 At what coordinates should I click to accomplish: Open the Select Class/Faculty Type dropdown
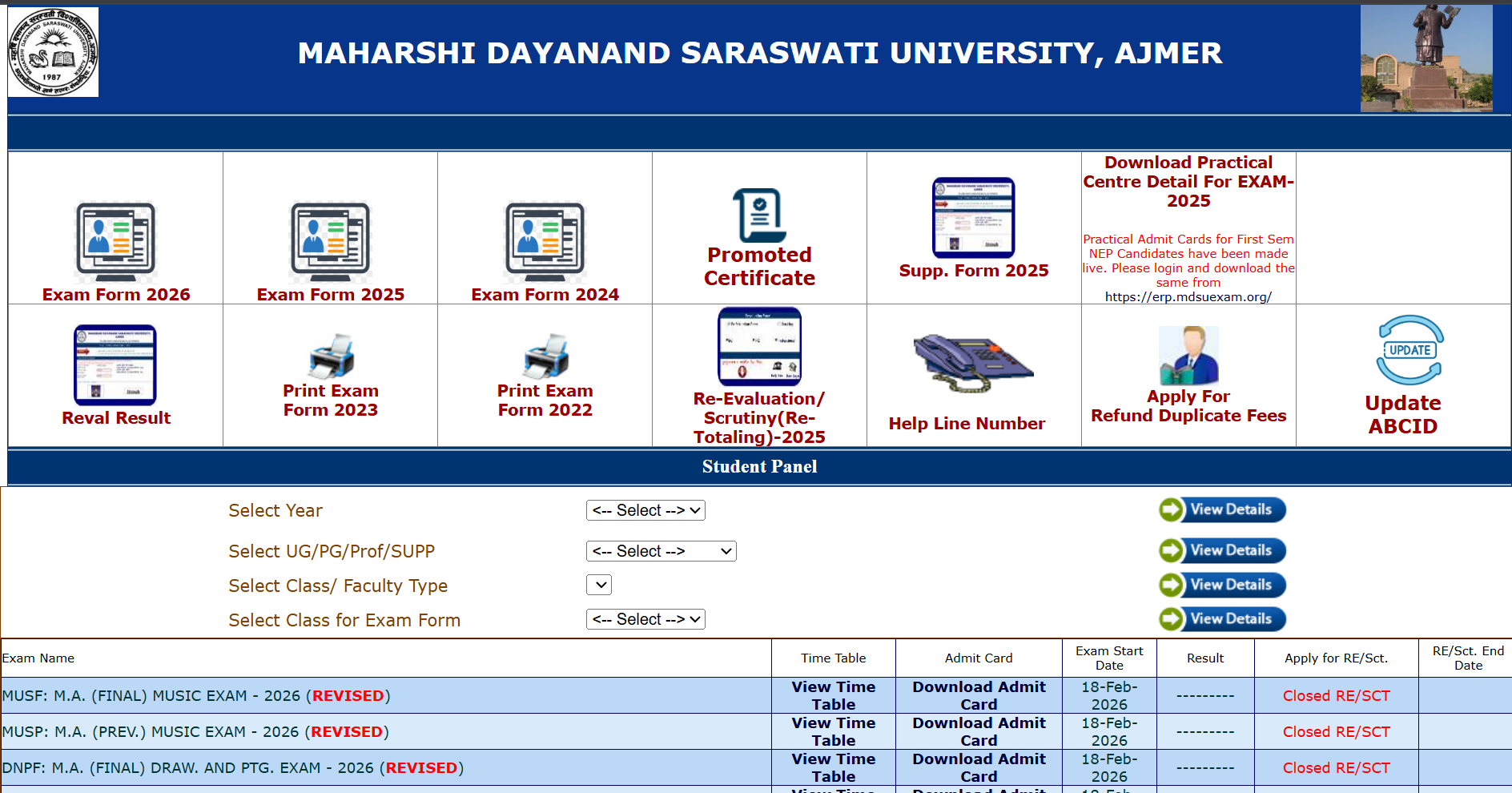coord(598,585)
